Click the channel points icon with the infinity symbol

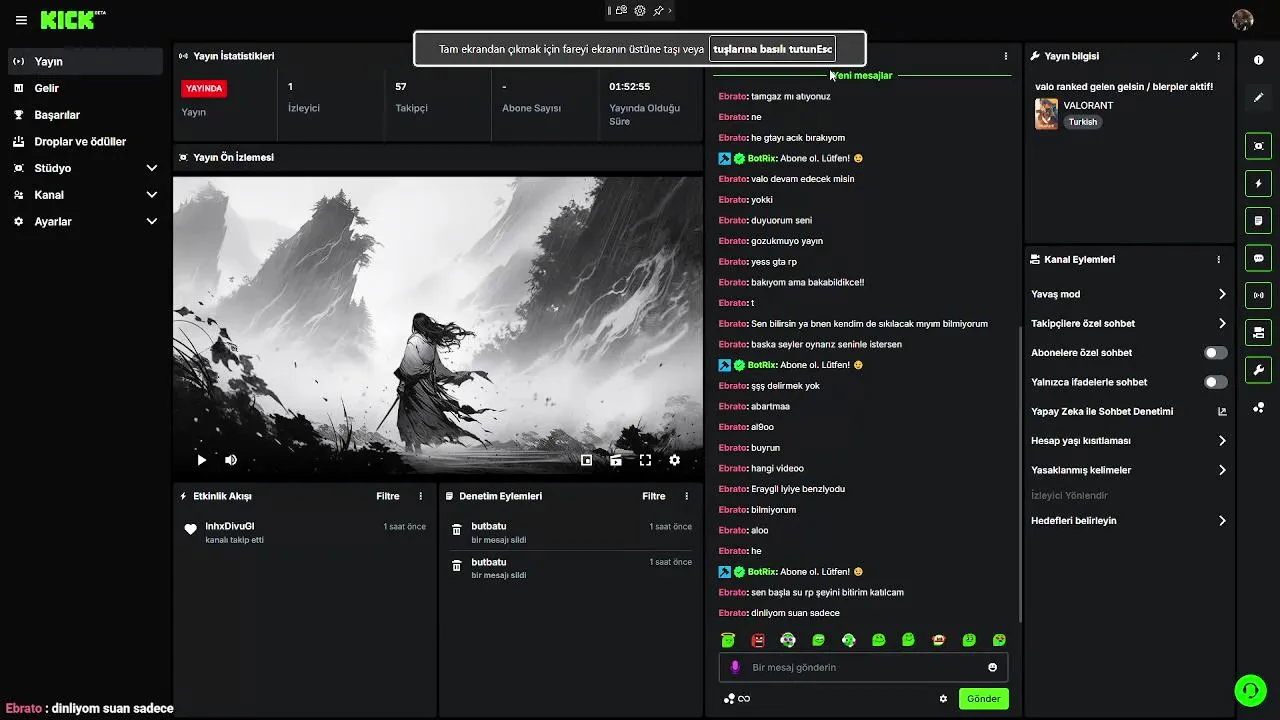(737, 699)
